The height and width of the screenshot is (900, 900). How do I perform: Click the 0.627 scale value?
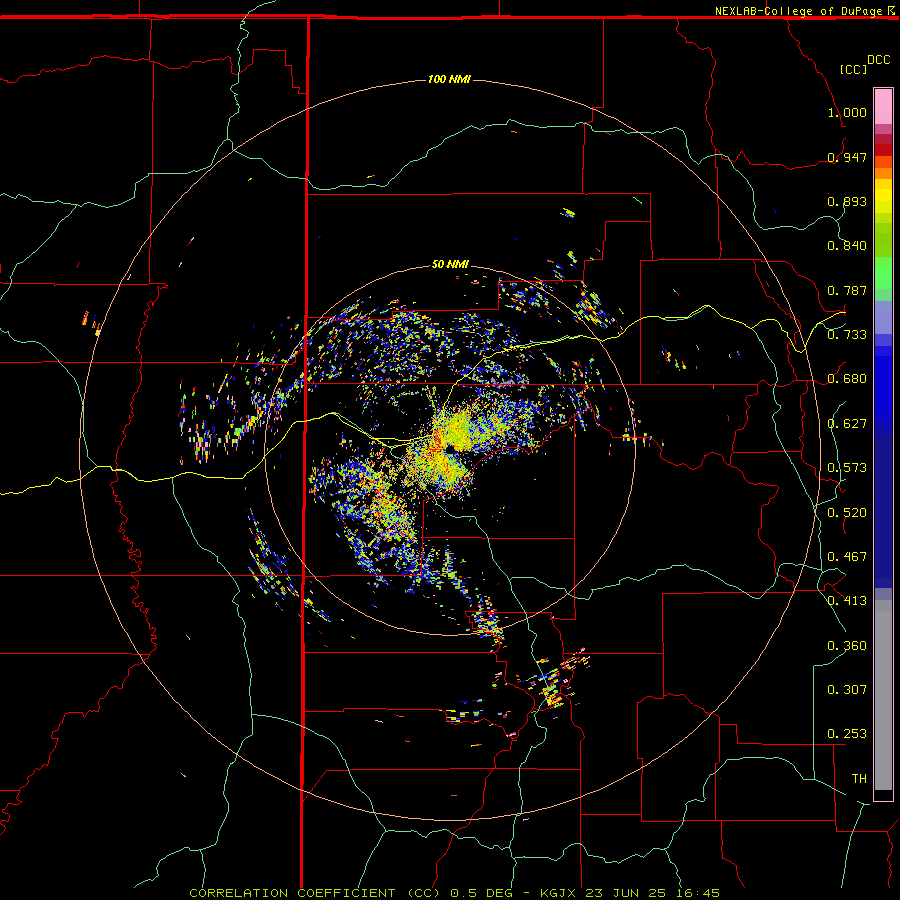point(847,424)
